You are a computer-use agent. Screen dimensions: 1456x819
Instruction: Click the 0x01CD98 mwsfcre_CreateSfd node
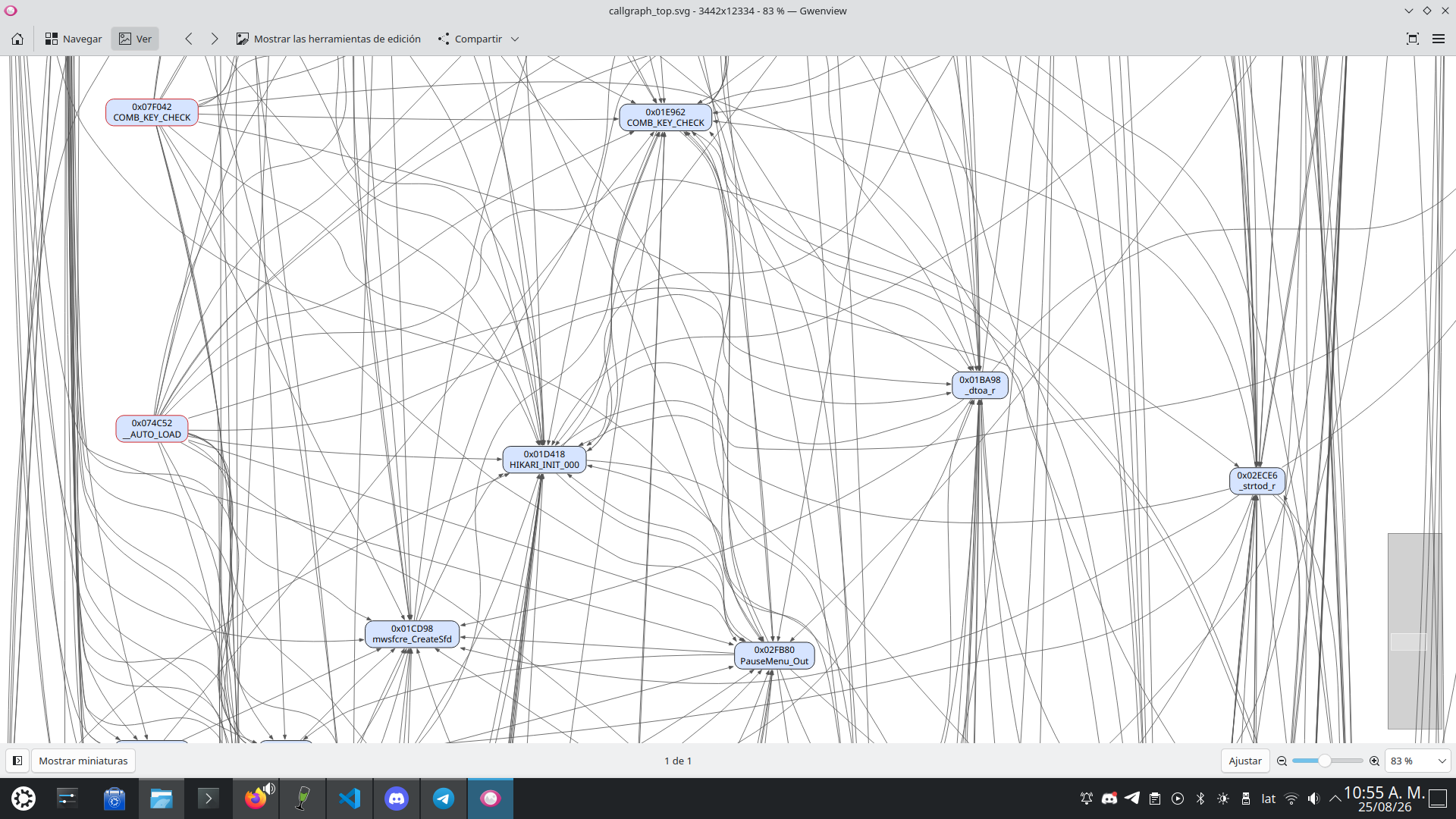coord(412,634)
